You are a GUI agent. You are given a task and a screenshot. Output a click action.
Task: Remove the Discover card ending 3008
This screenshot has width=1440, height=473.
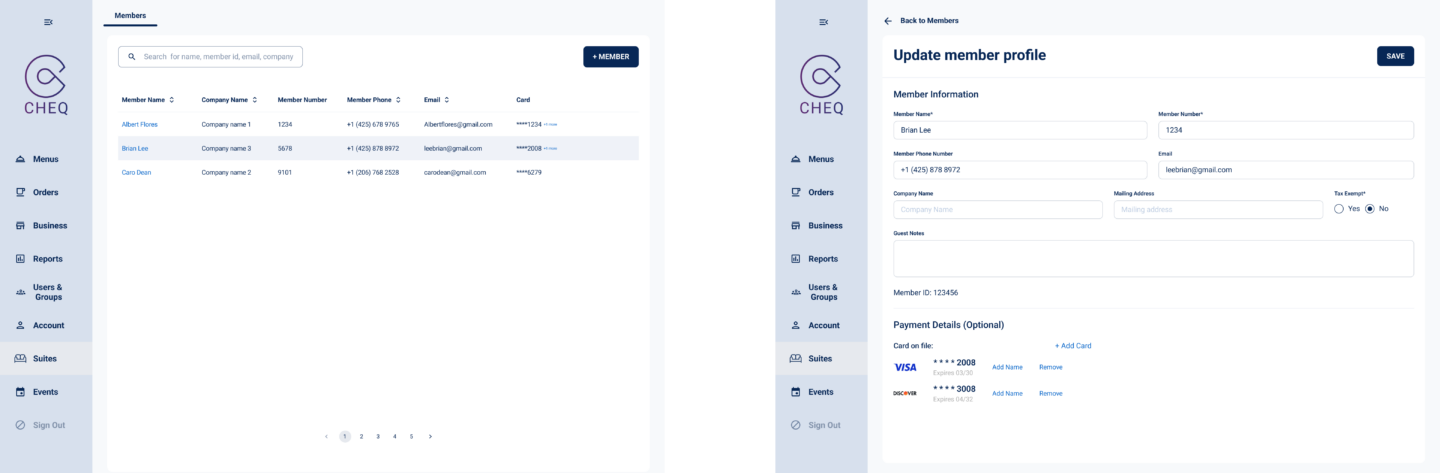(x=1050, y=393)
